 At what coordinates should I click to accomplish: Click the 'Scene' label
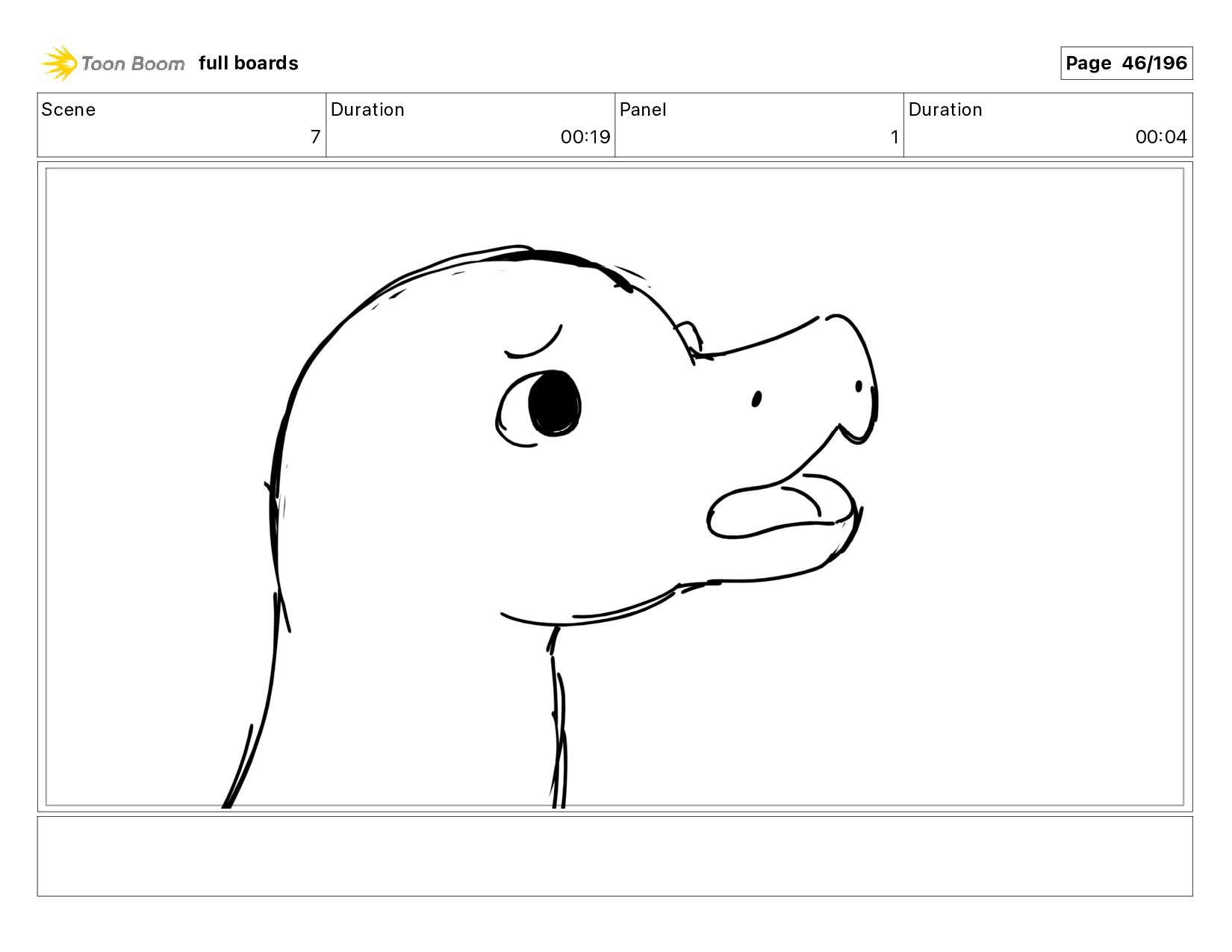click(x=69, y=110)
